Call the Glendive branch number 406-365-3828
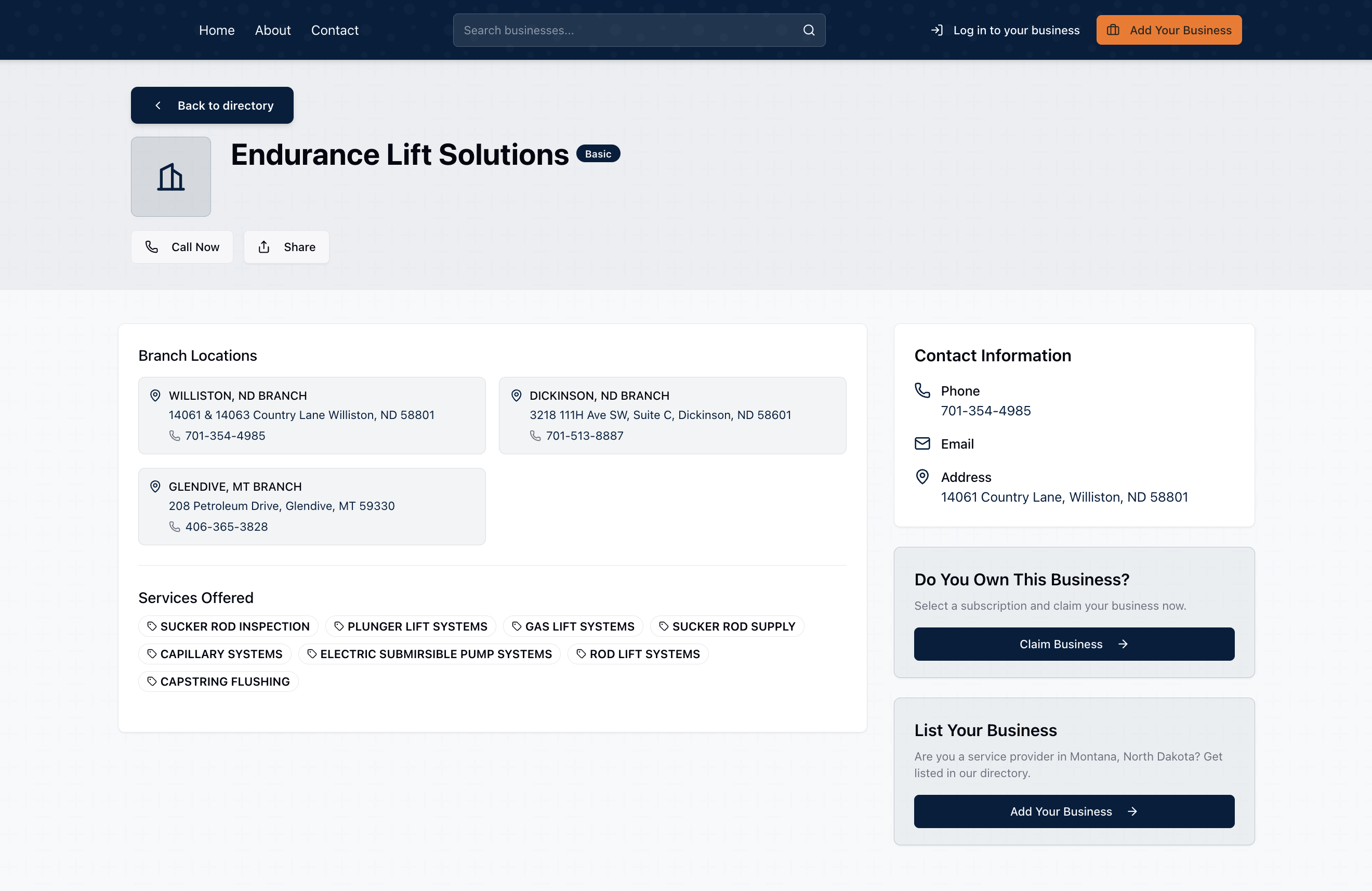This screenshot has width=1372, height=891. pos(226,527)
